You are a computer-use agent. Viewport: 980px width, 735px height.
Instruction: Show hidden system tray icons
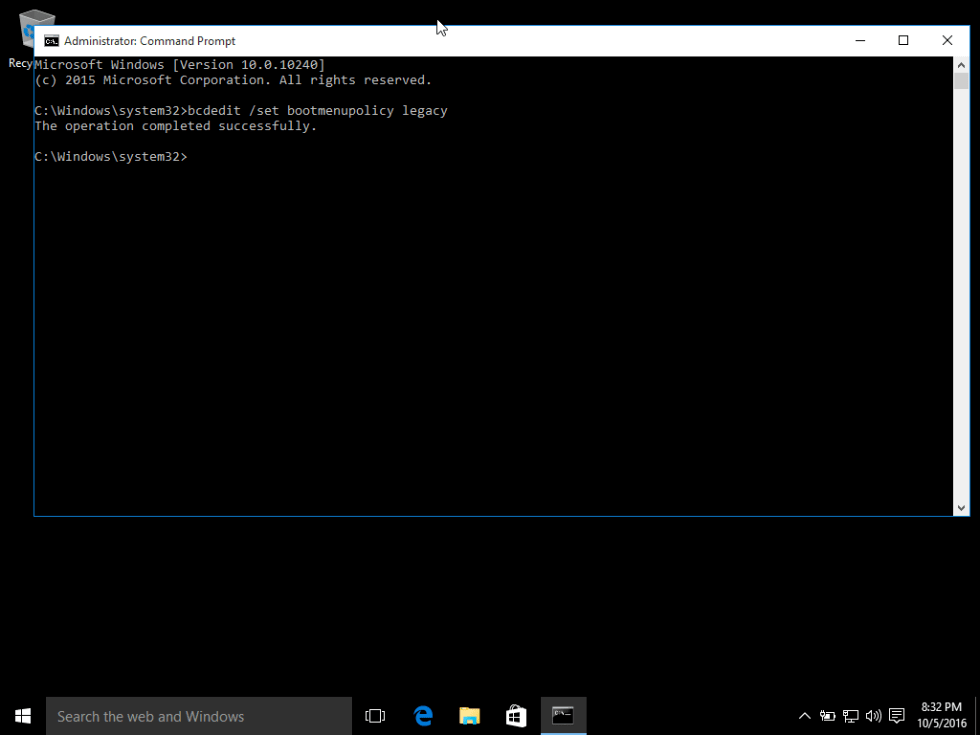click(x=804, y=716)
